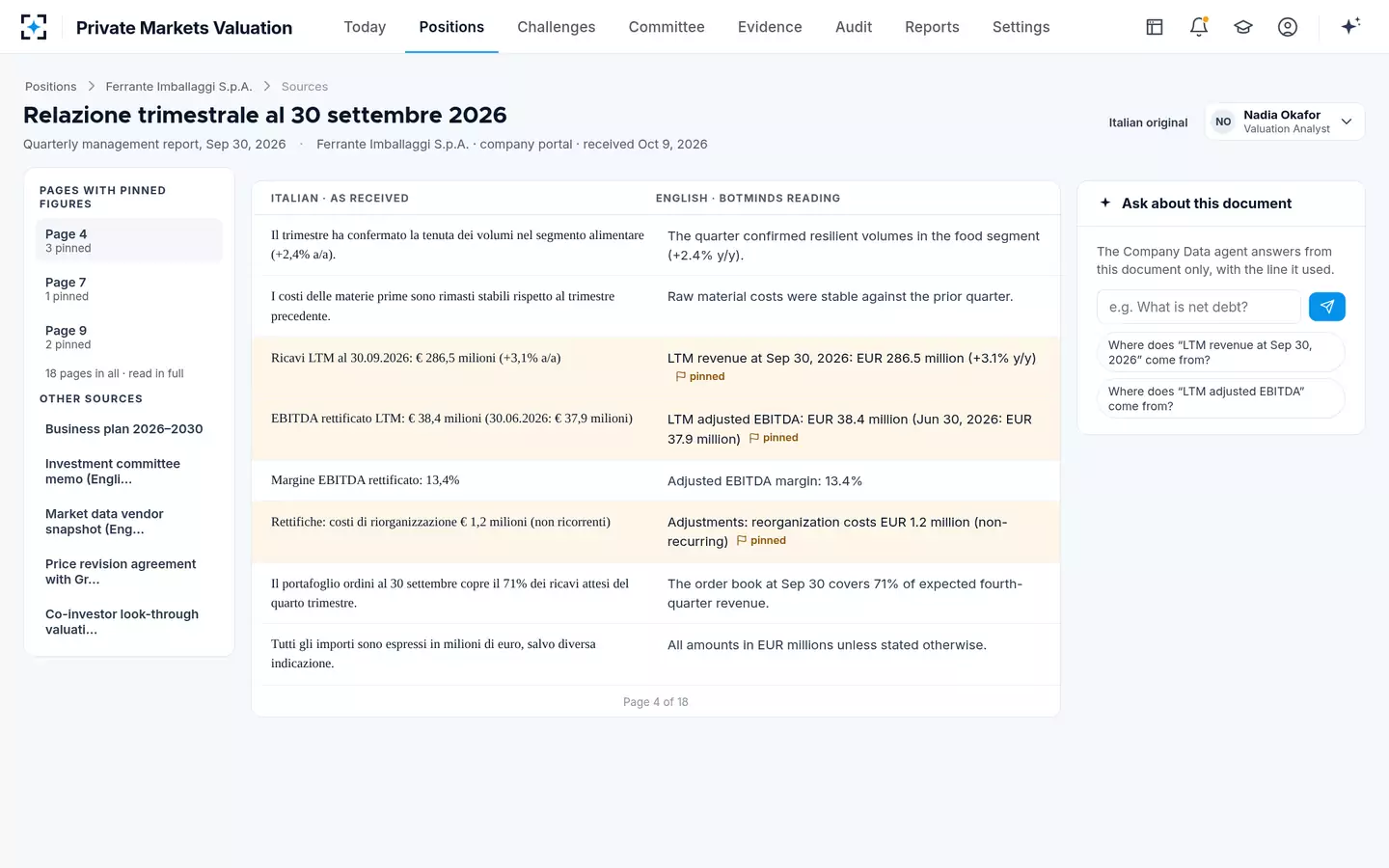Open Ferrante Imballaggi S.p.A. breadcrumb

(178, 87)
